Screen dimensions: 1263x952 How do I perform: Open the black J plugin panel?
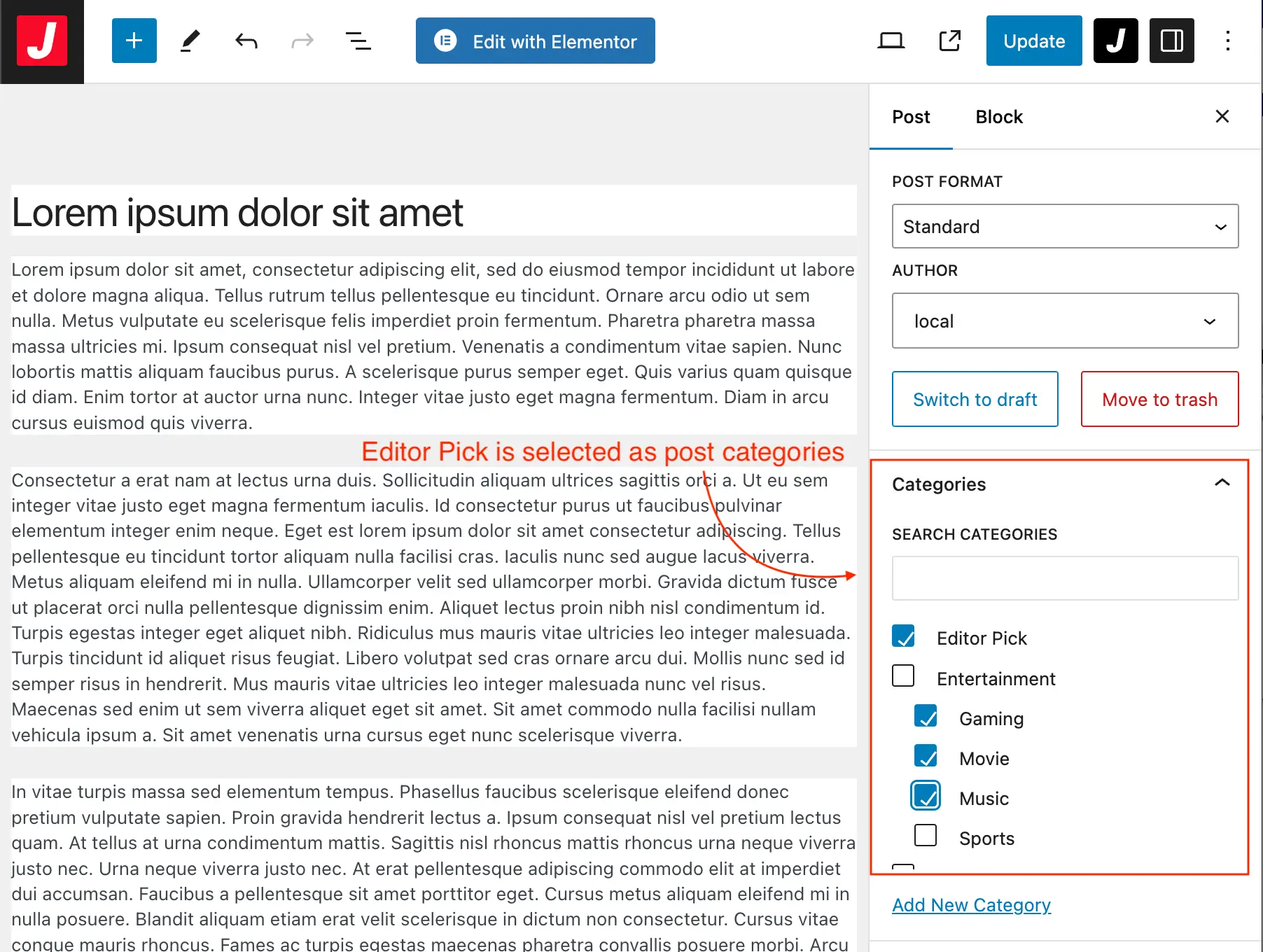tap(1115, 41)
